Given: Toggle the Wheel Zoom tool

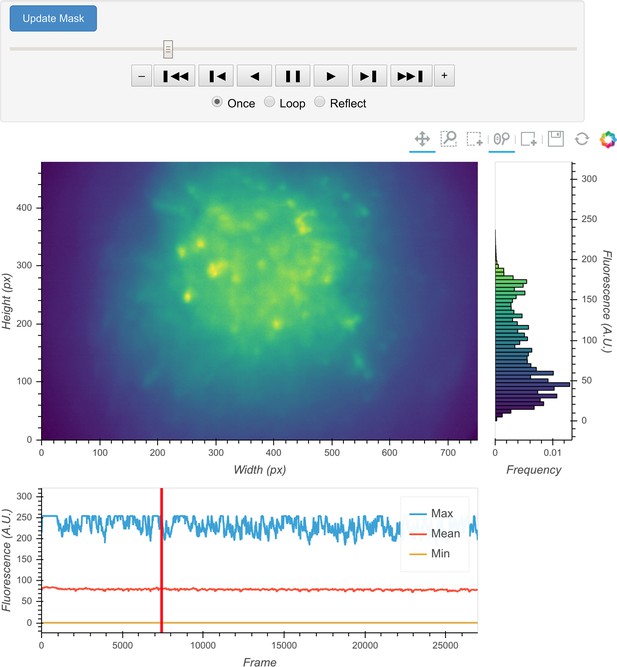Looking at the screenshot, I should pos(501,139).
